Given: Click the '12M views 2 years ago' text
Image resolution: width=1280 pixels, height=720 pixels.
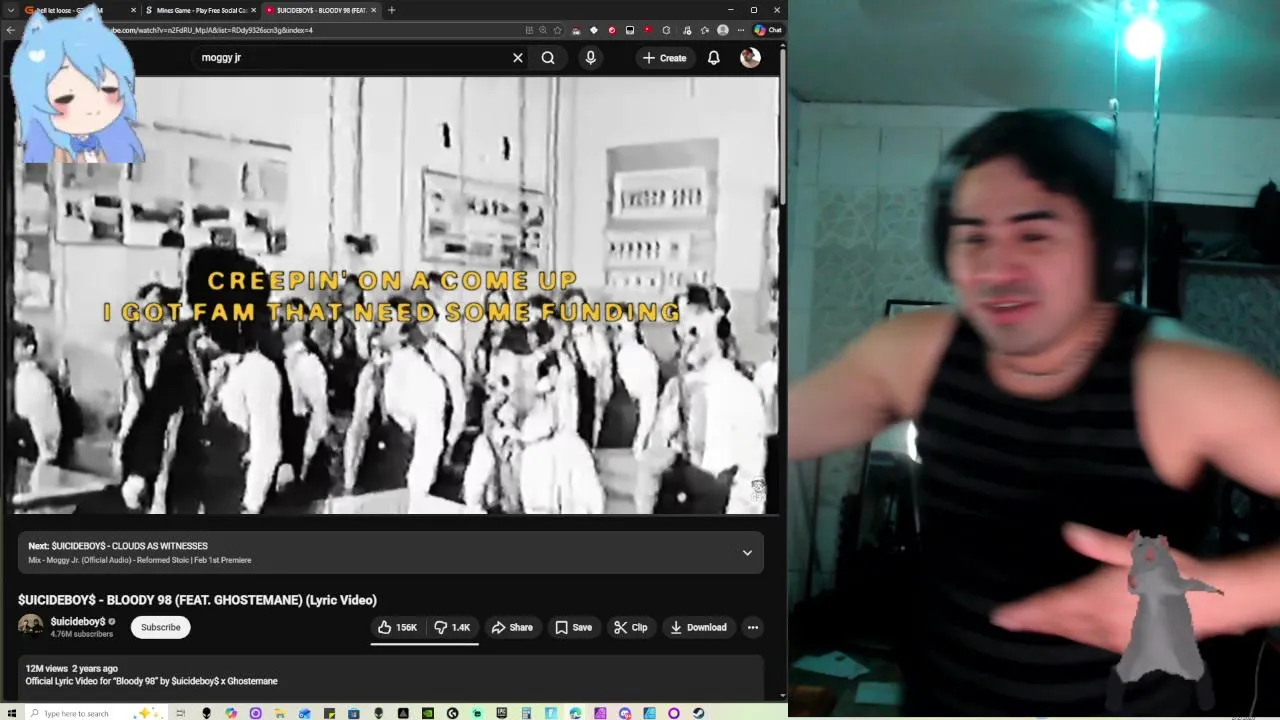Looking at the screenshot, I should click(x=71, y=668).
